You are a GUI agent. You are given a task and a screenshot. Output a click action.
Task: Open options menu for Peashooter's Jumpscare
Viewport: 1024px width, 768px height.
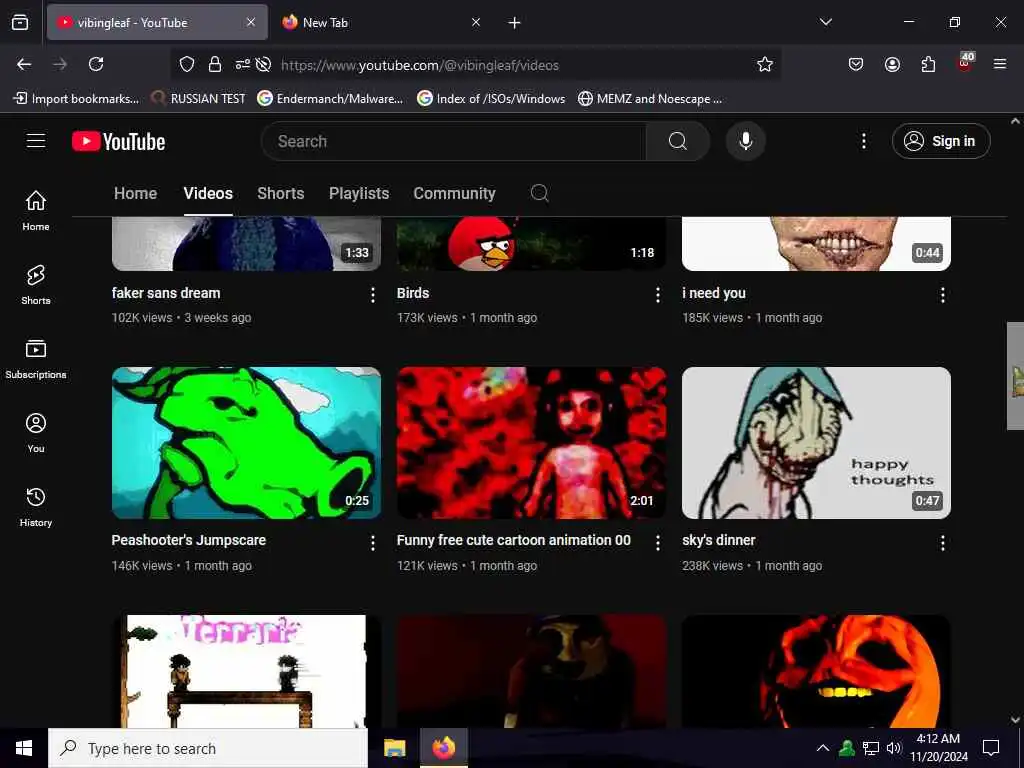[373, 543]
